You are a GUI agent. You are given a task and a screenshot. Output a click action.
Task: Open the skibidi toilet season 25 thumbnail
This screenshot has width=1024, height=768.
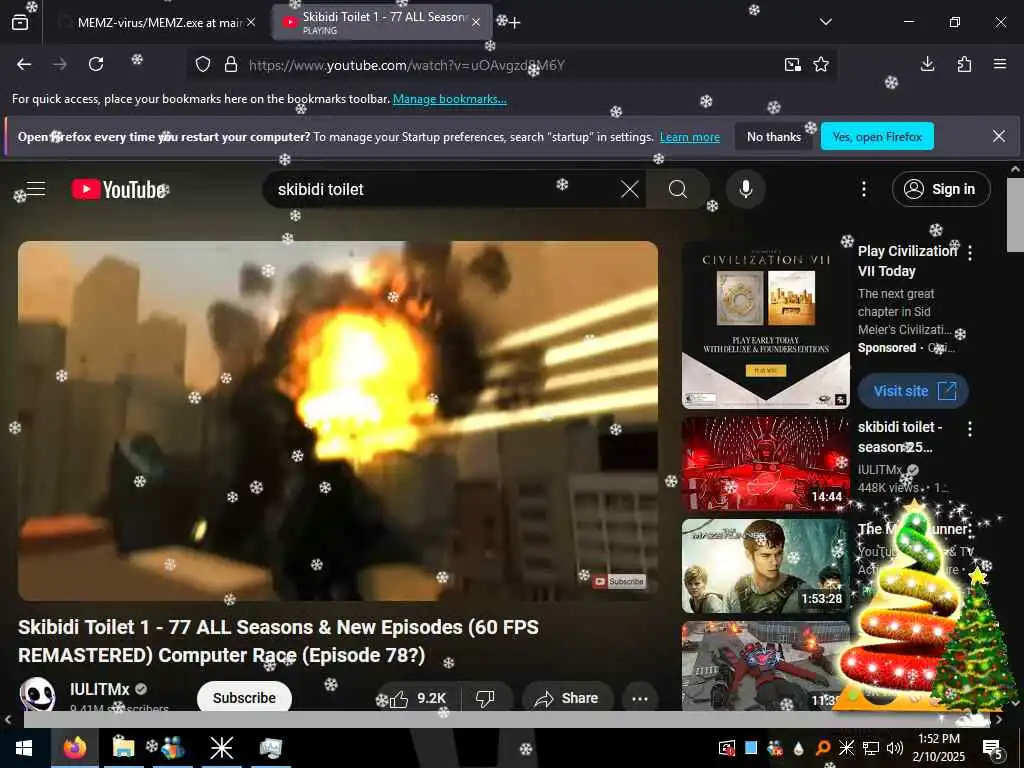coord(765,464)
